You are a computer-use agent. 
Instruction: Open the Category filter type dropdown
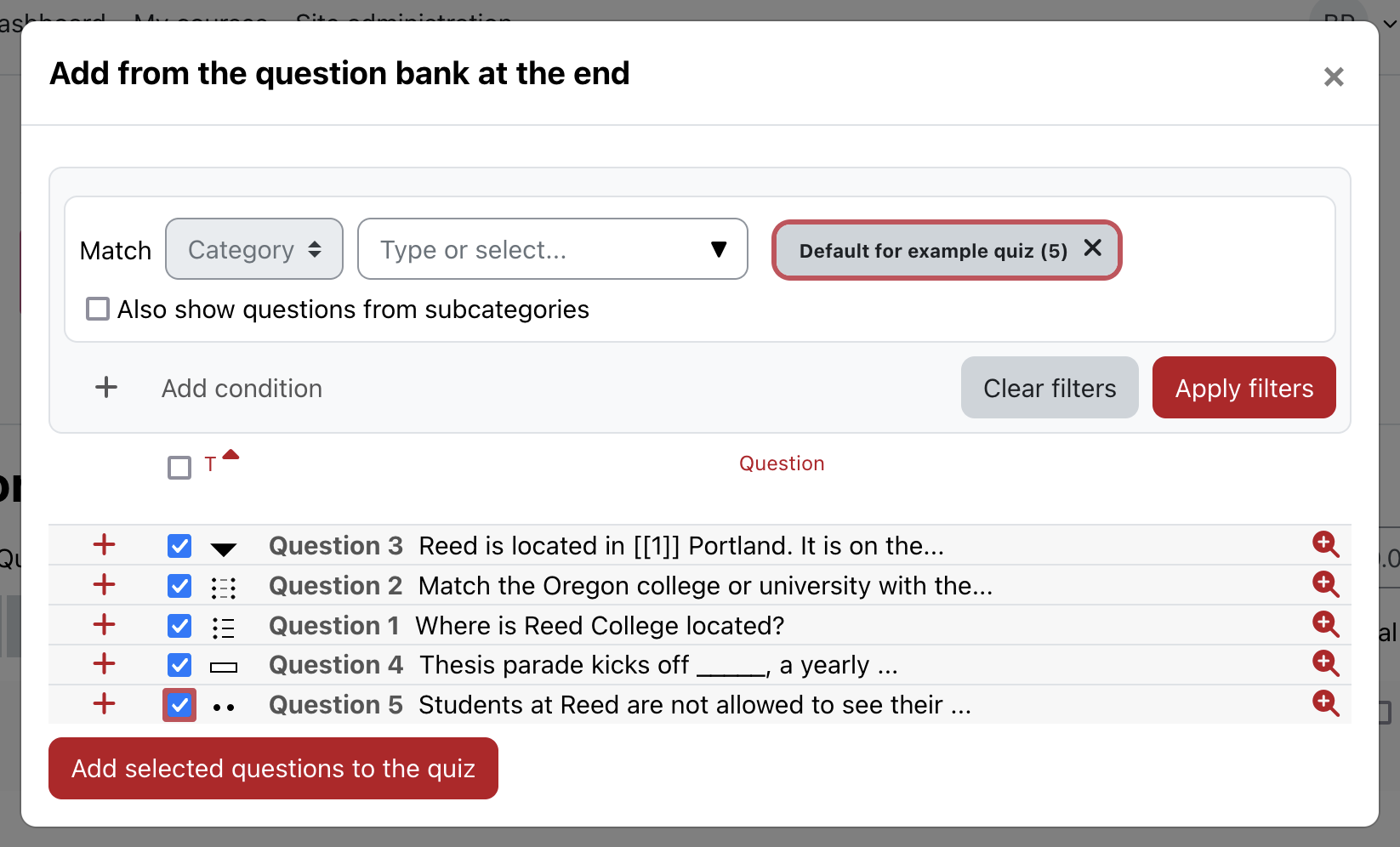tap(254, 249)
